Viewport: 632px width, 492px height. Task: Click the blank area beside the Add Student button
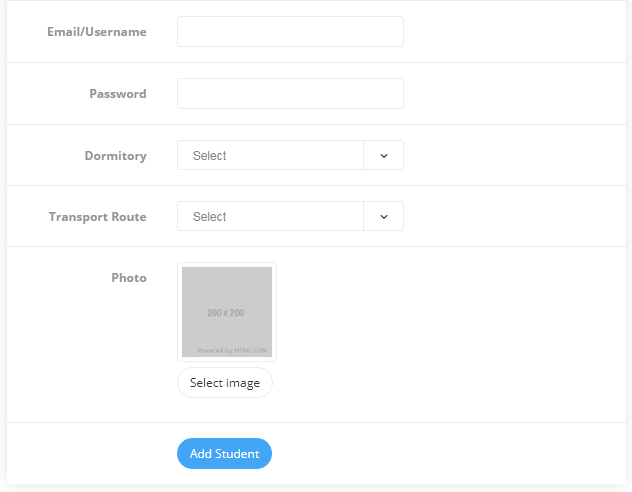coord(443,453)
